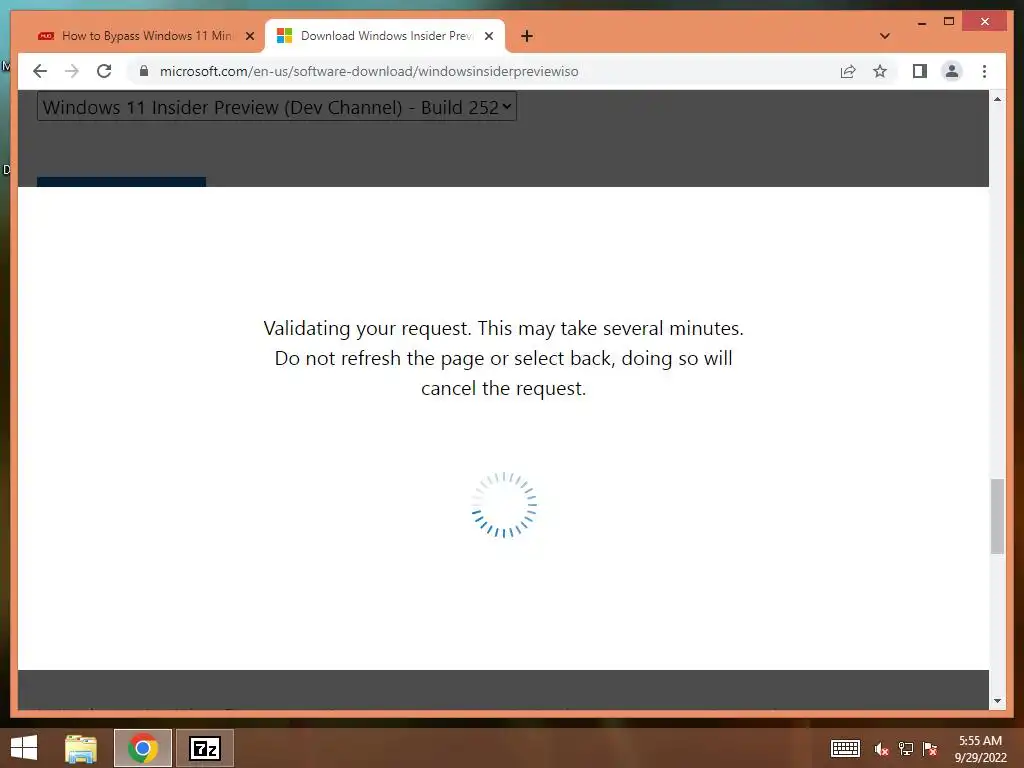1024x768 pixels.
Task: View site info via the padlock icon
Action: pyautogui.click(x=144, y=71)
